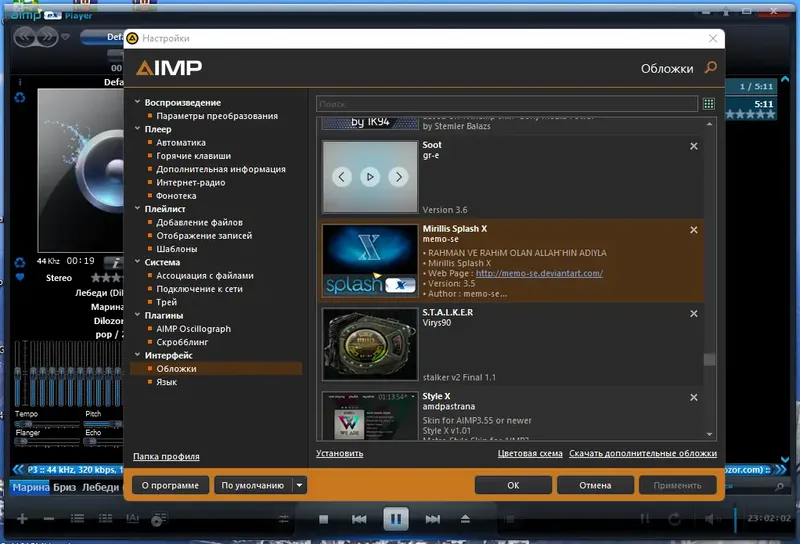Collapse the Интерфейс tree section
This screenshot has width=800, height=544.
pos(137,355)
